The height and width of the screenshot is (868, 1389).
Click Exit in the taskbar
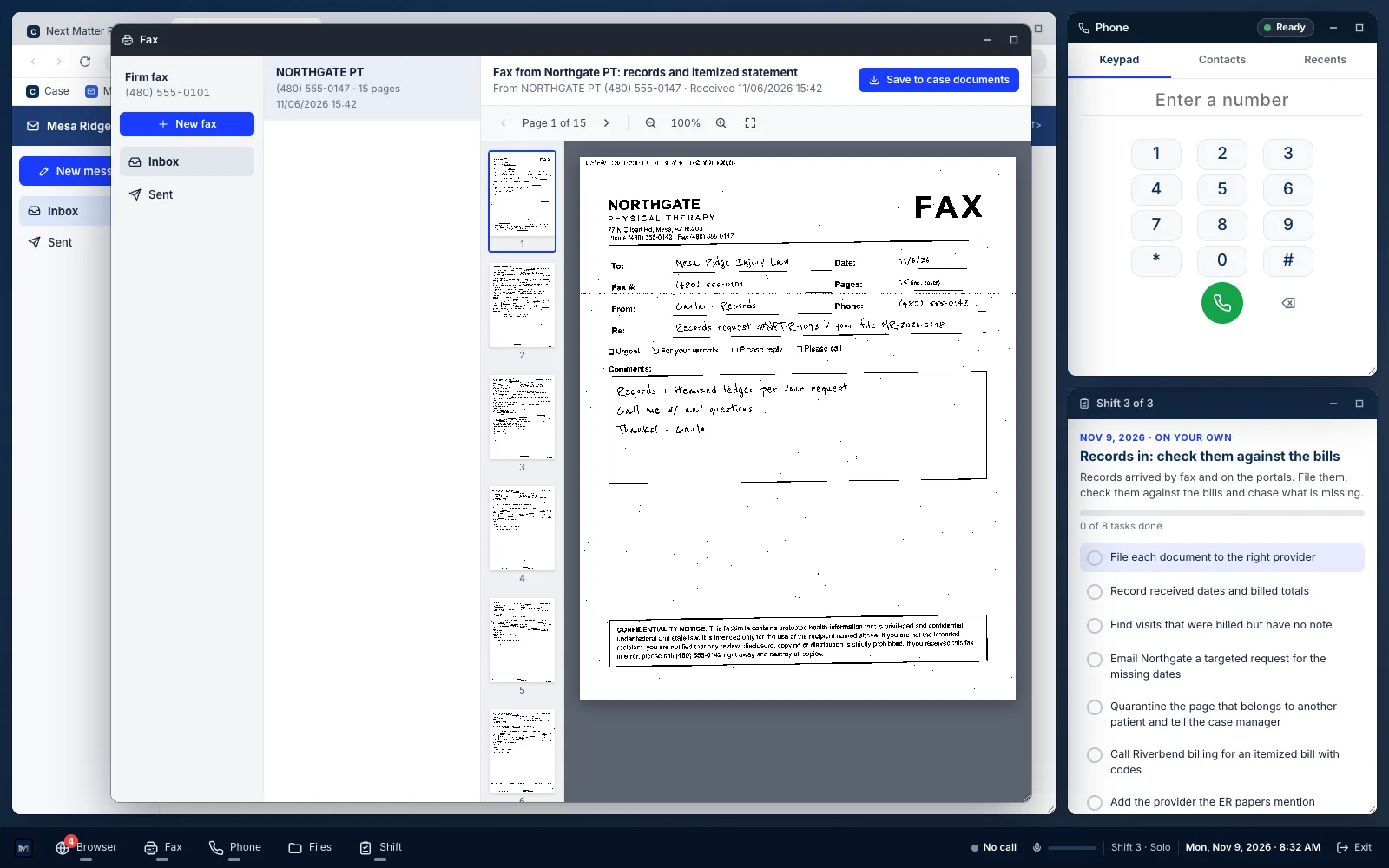(1354, 847)
